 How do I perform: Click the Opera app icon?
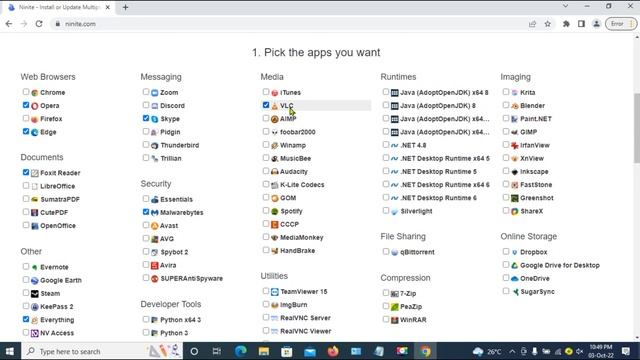35,106
